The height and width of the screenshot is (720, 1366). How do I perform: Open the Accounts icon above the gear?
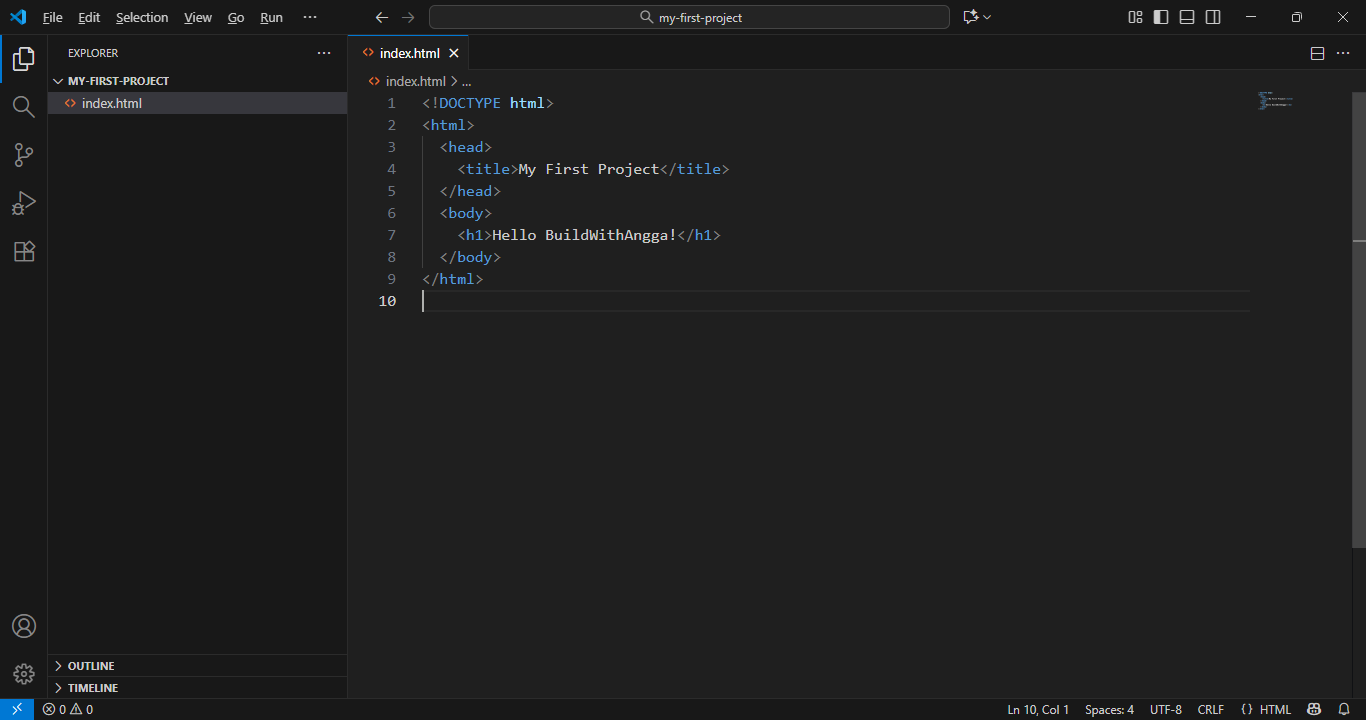pyautogui.click(x=23, y=625)
